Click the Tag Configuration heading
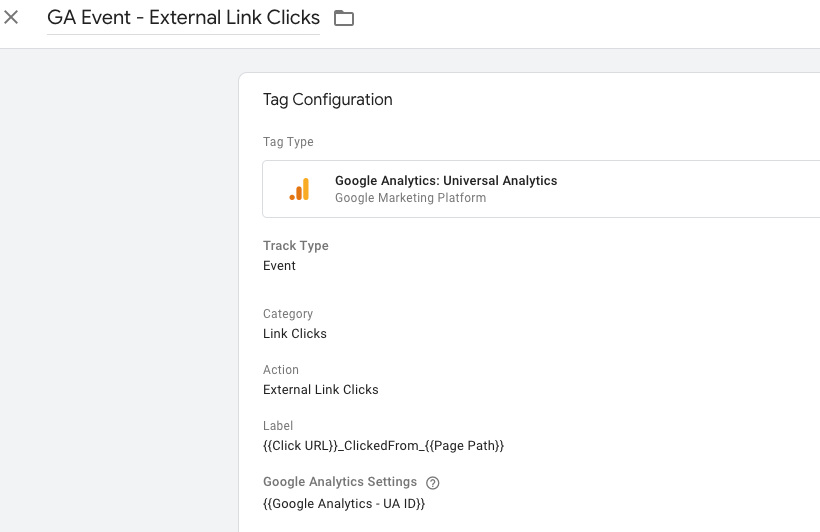Viewport: 820px width, 532px height. (327, 99)
